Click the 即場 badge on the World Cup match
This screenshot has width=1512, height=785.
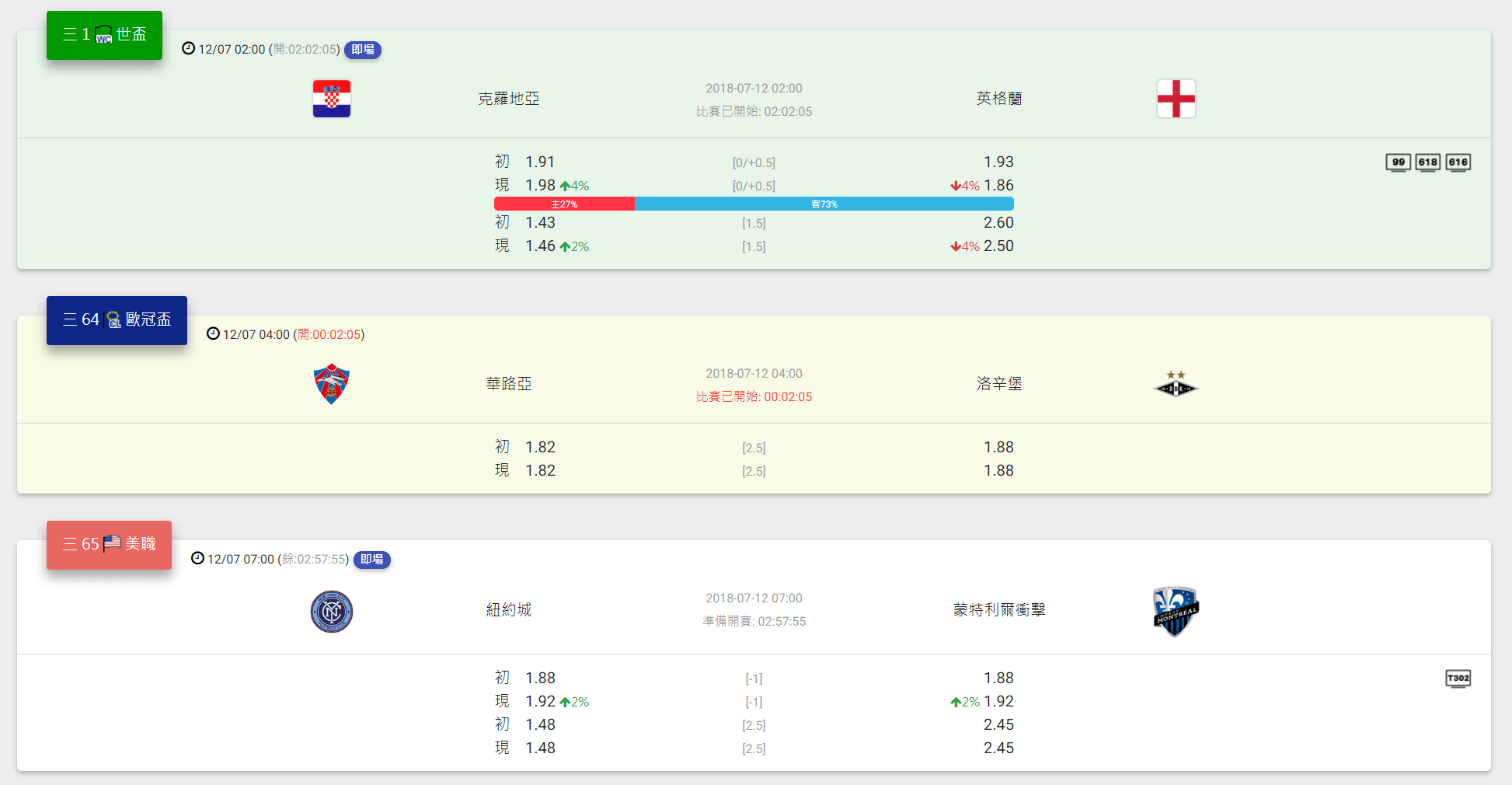click(x=363, y=50)
